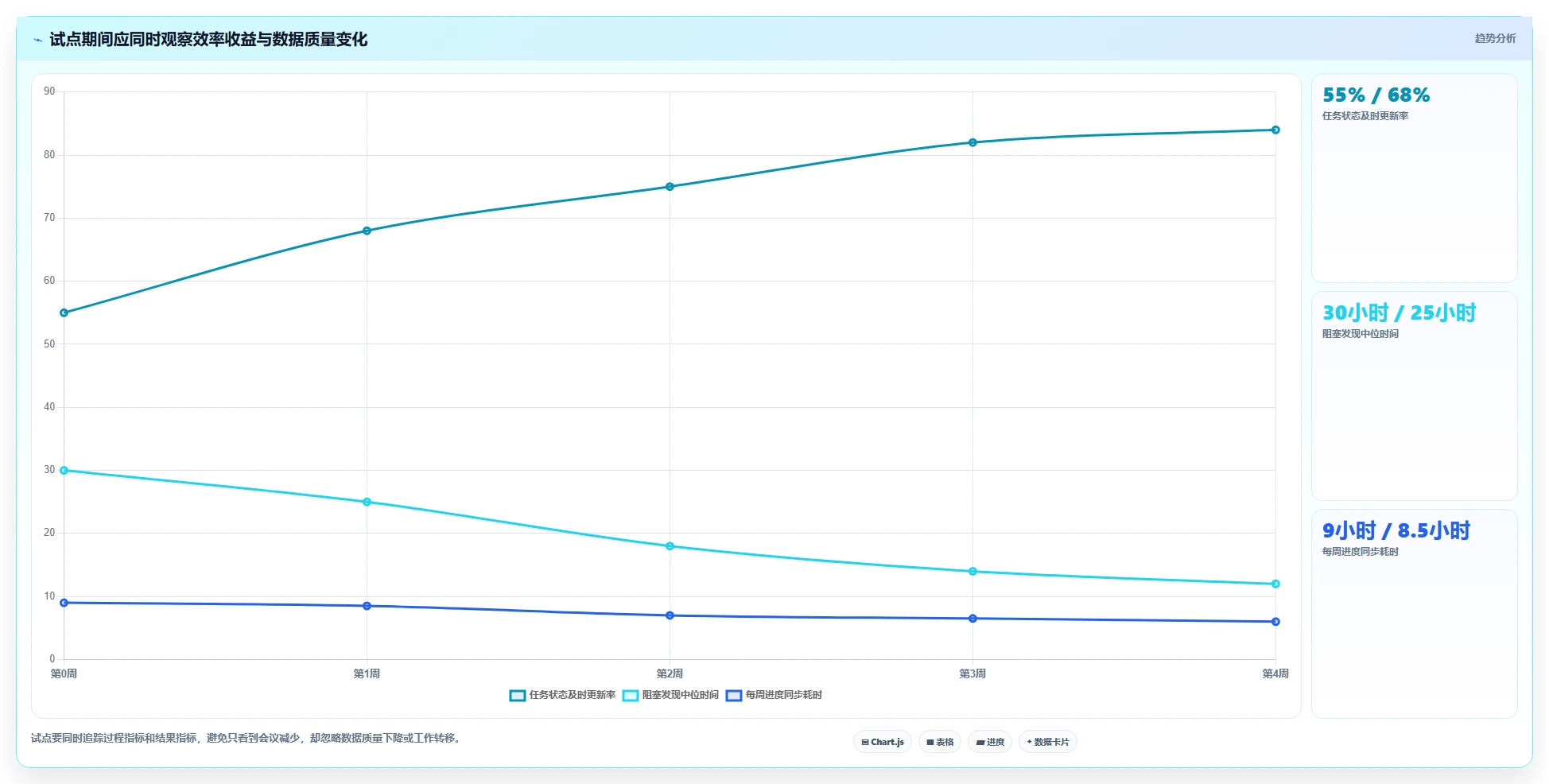The image size is (1549, 784).
Task: Click the 第2周 x-axis label
Action: pos(670,674)
